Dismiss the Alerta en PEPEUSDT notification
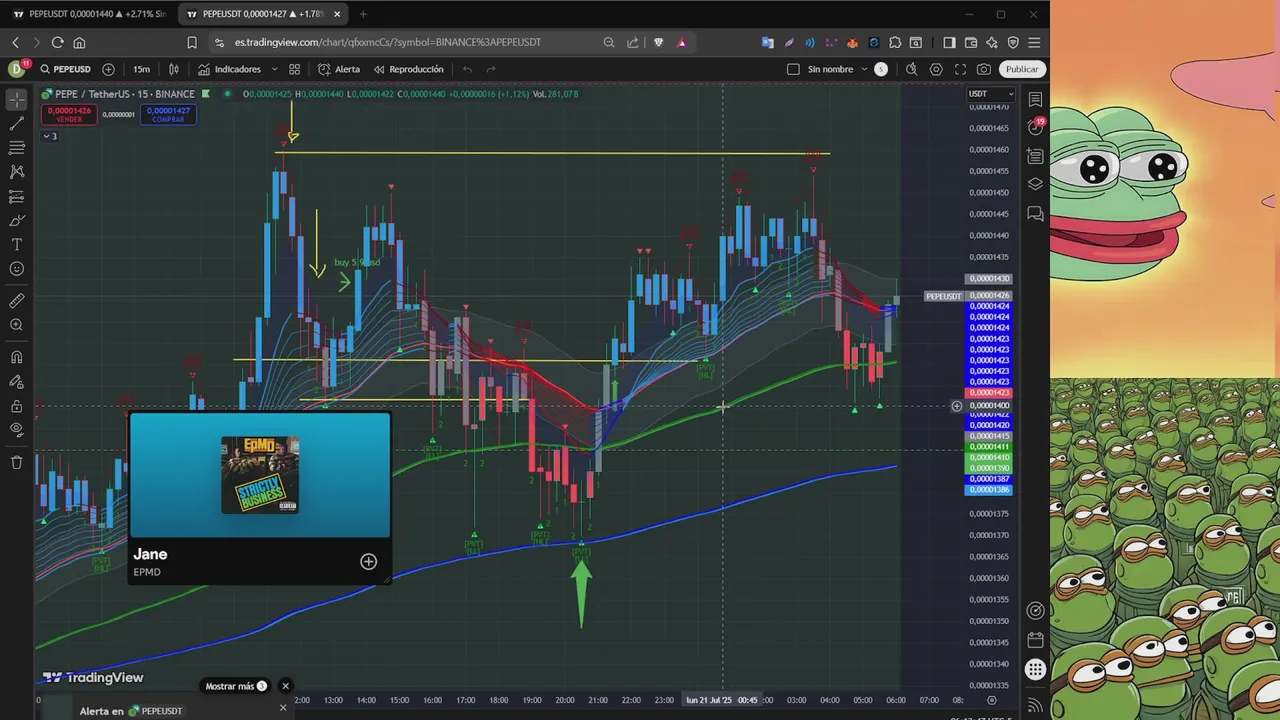 click(x=283, y=708)
